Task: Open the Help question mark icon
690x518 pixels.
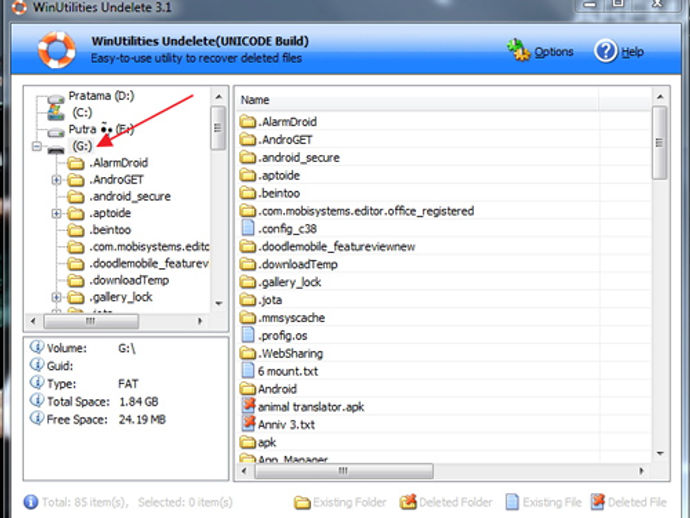Action: point(606,51)
